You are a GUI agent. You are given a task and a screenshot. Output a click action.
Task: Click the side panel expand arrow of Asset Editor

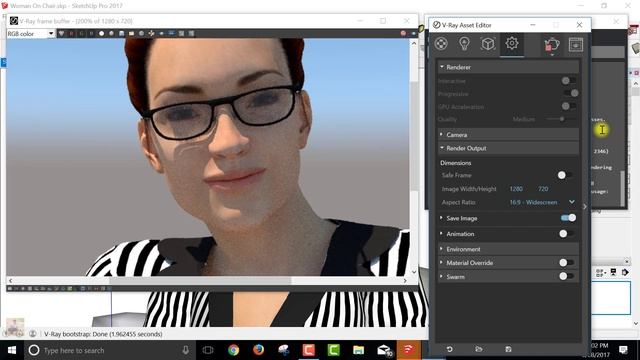click(x=585, y=207)
